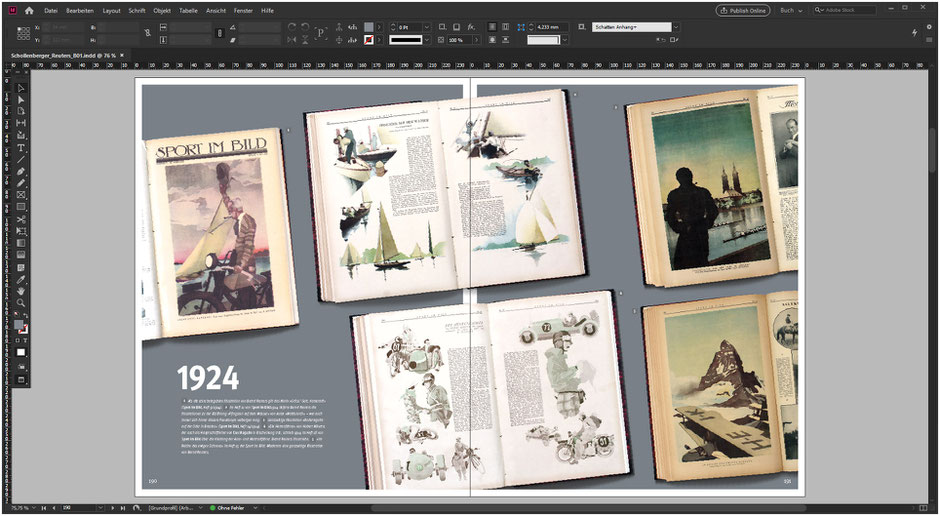Select the Zoom magnifier tool
This screenshot has width=940, height=516.
point(21,303)
